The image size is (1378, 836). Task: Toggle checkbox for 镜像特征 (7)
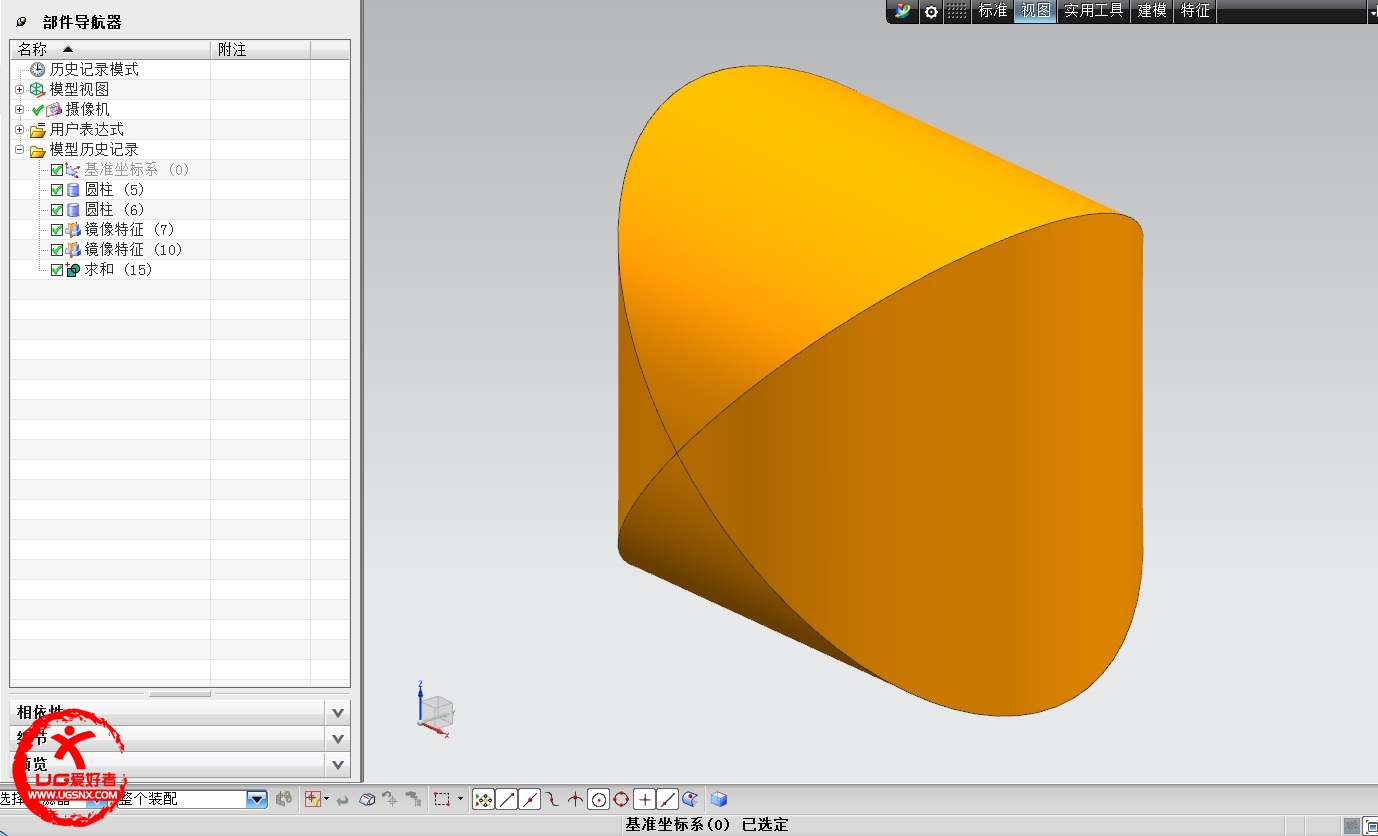[57, 230]
